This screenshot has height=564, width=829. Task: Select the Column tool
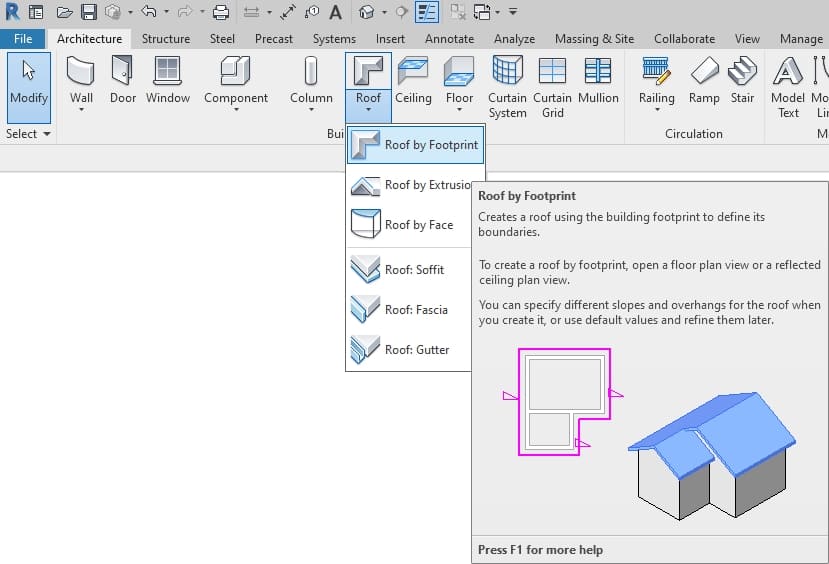pos(311,85)
